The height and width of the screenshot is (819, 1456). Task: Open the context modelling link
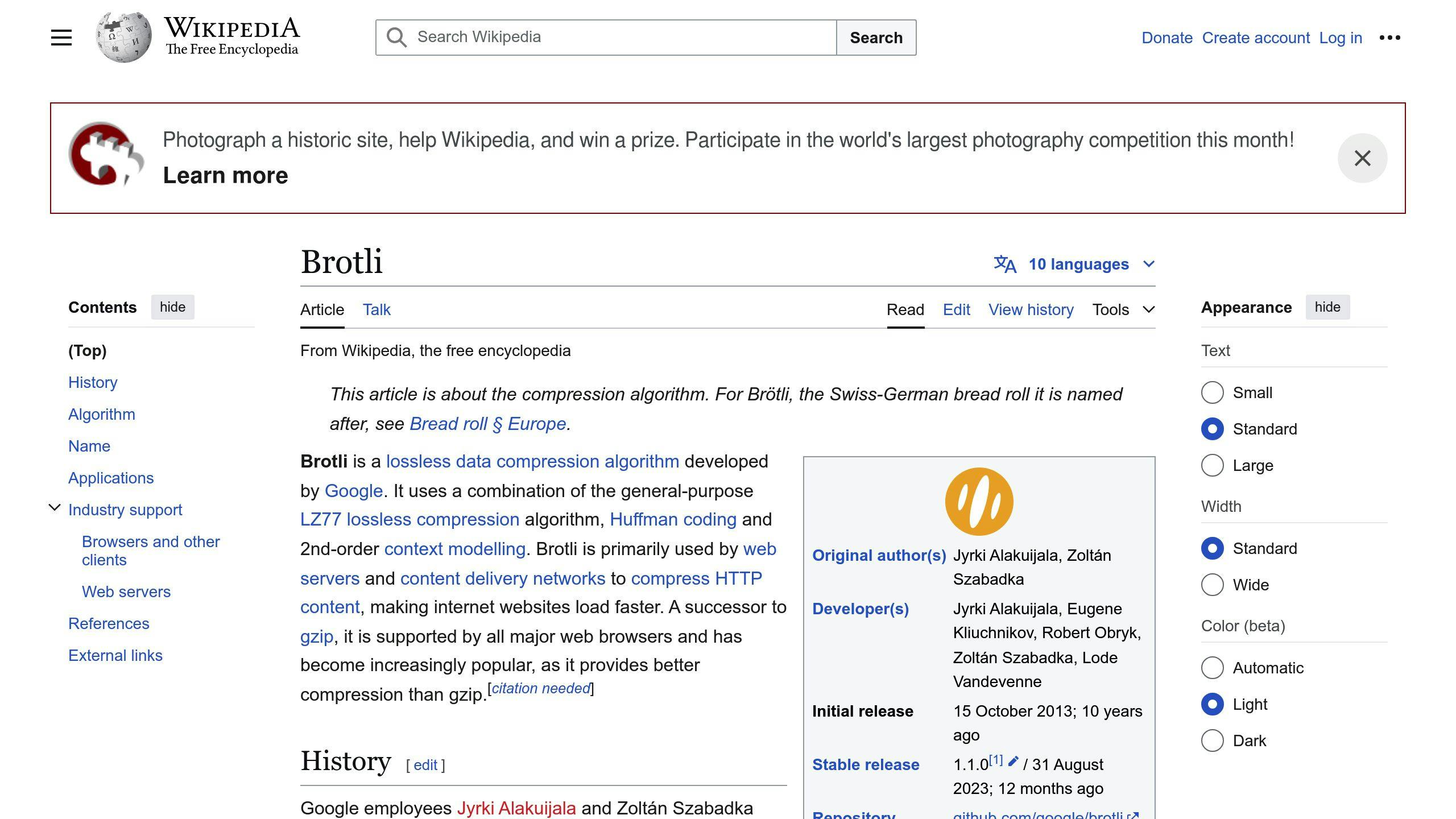point(455,549)
